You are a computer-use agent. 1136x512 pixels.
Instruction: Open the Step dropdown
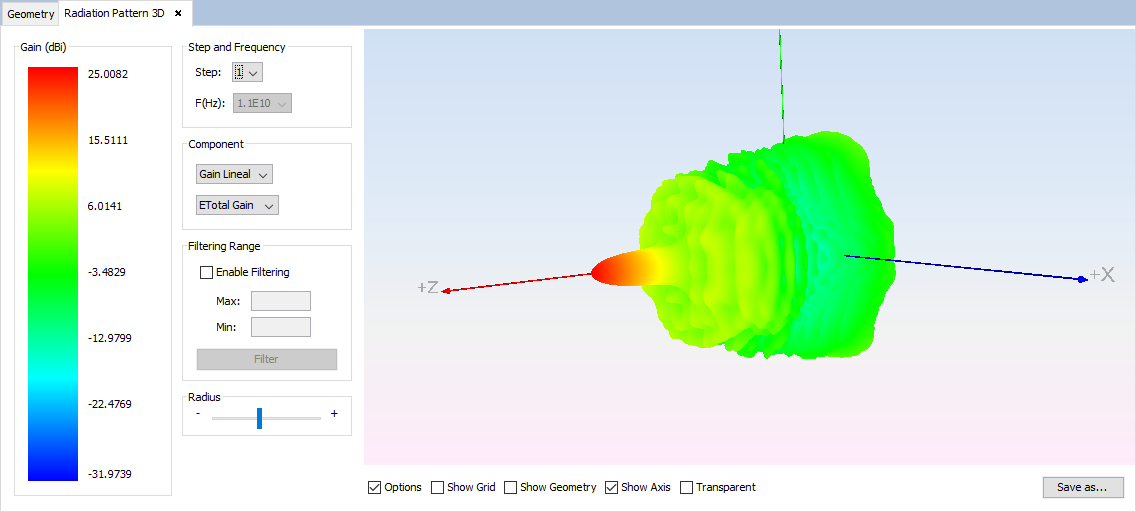(247, 72)
